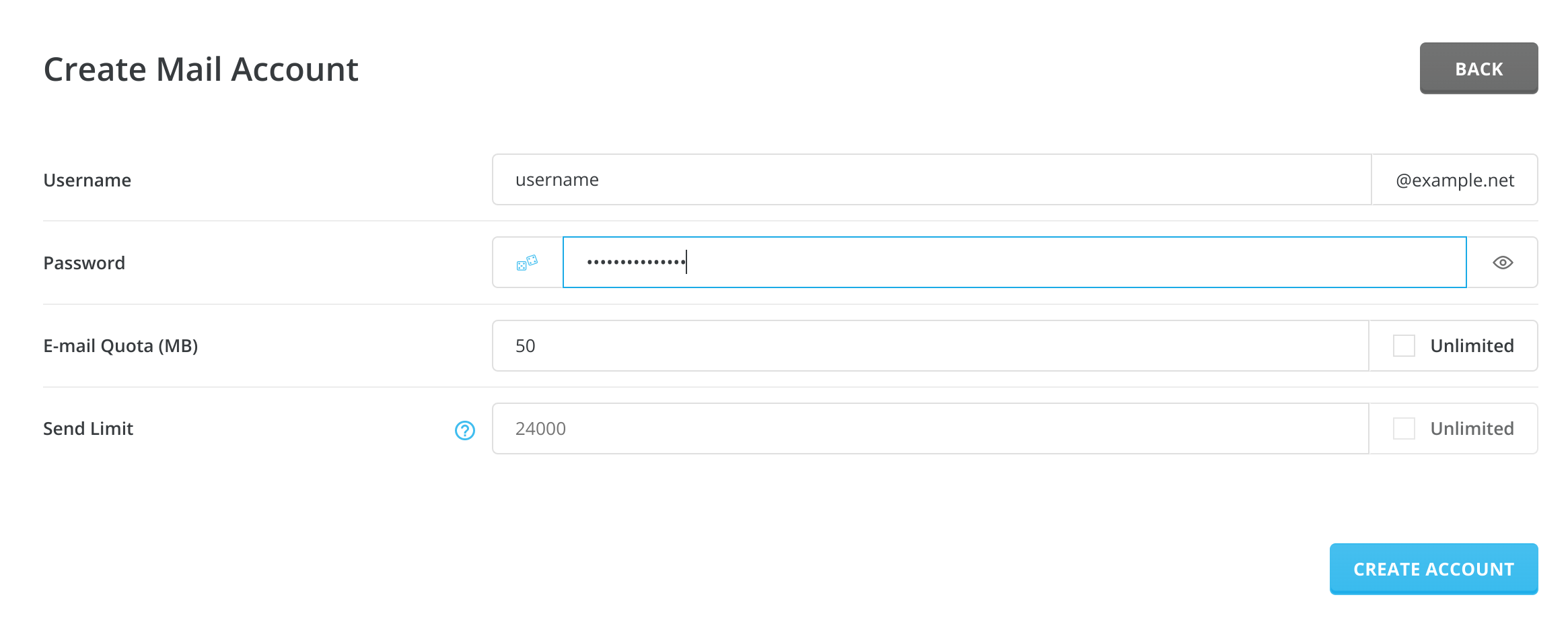Click the dice icon to generate password
Image resolution: width=1568 pixels, height=620 pixels.
click(527, 263)
